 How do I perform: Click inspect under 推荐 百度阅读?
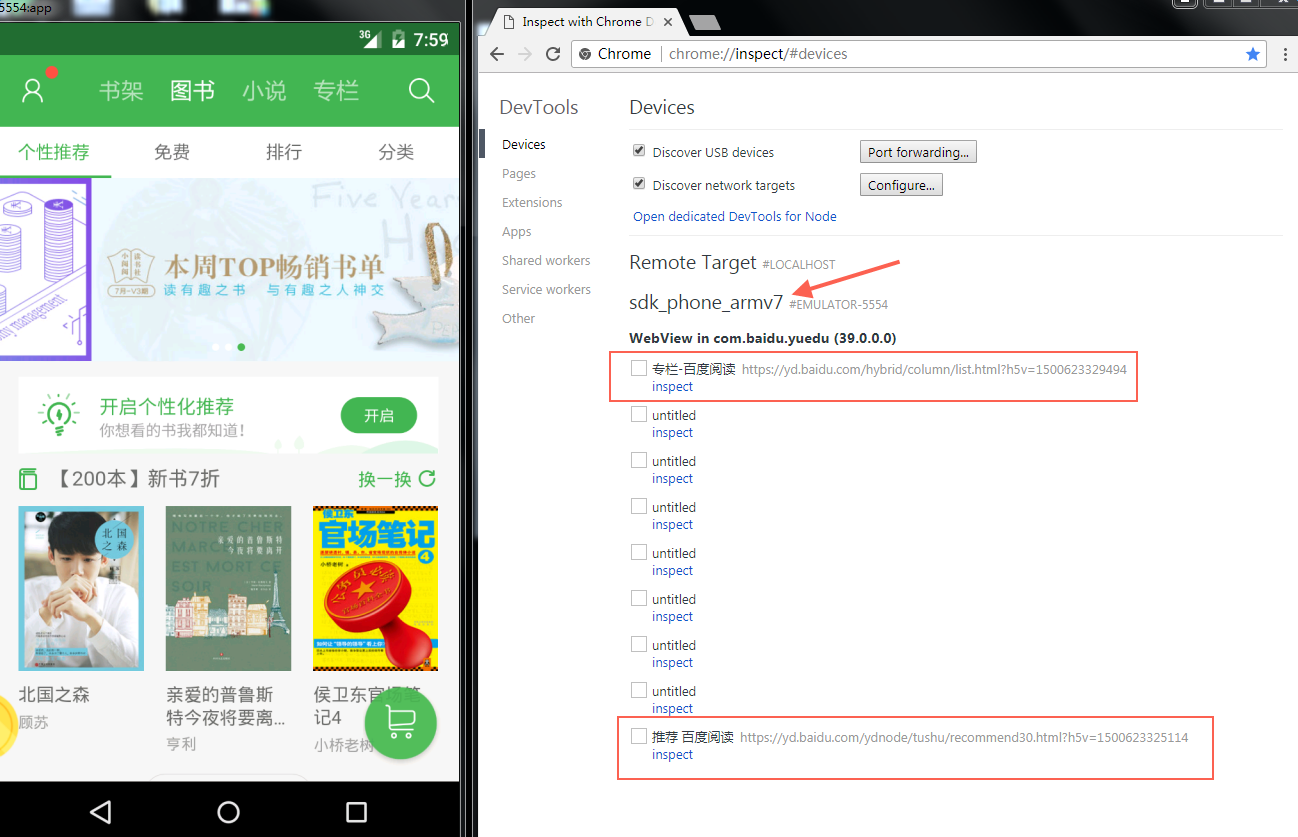click(x=672, y=755)
